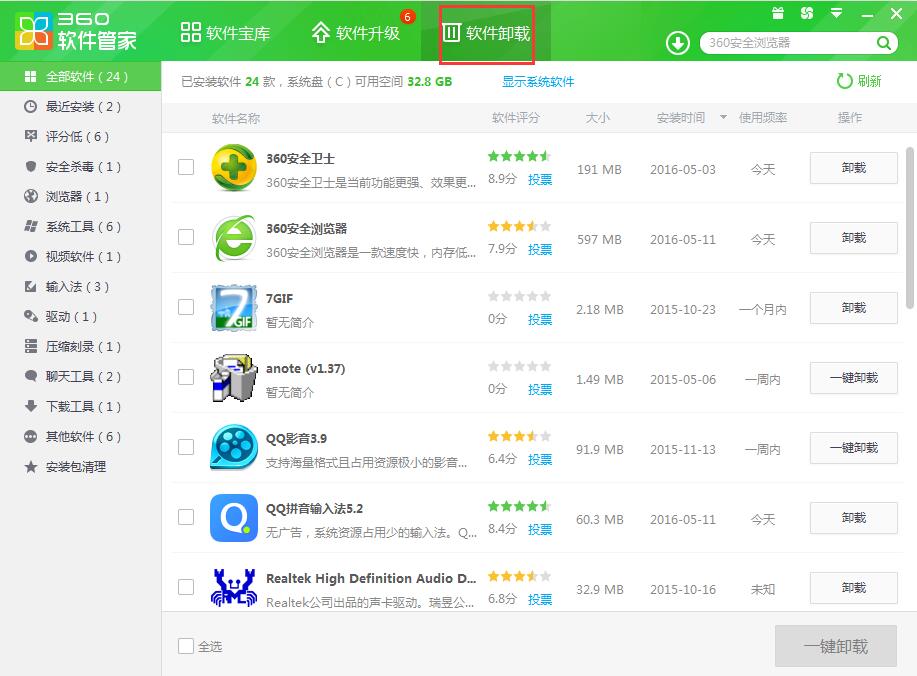The image size is (917, 676).
Task: Click the Realtek audio driver icon
Action: point(234,588)
